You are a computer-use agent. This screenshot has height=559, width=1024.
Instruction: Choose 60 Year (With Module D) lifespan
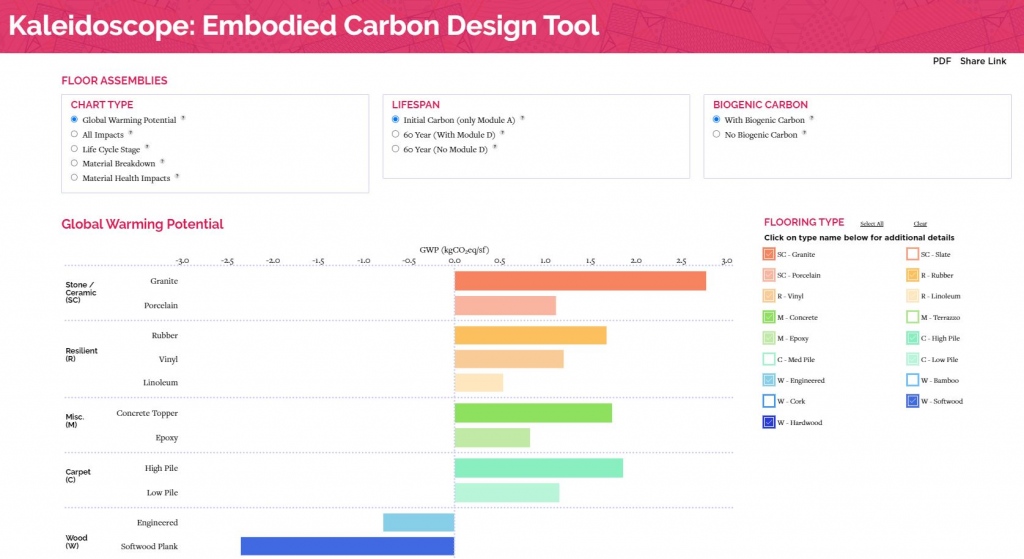tap(395, 134)
